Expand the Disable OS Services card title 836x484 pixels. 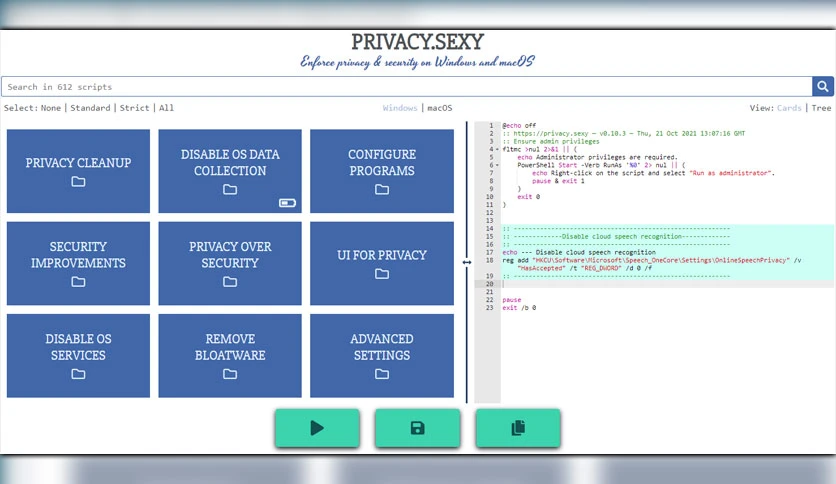coord(78,347)
